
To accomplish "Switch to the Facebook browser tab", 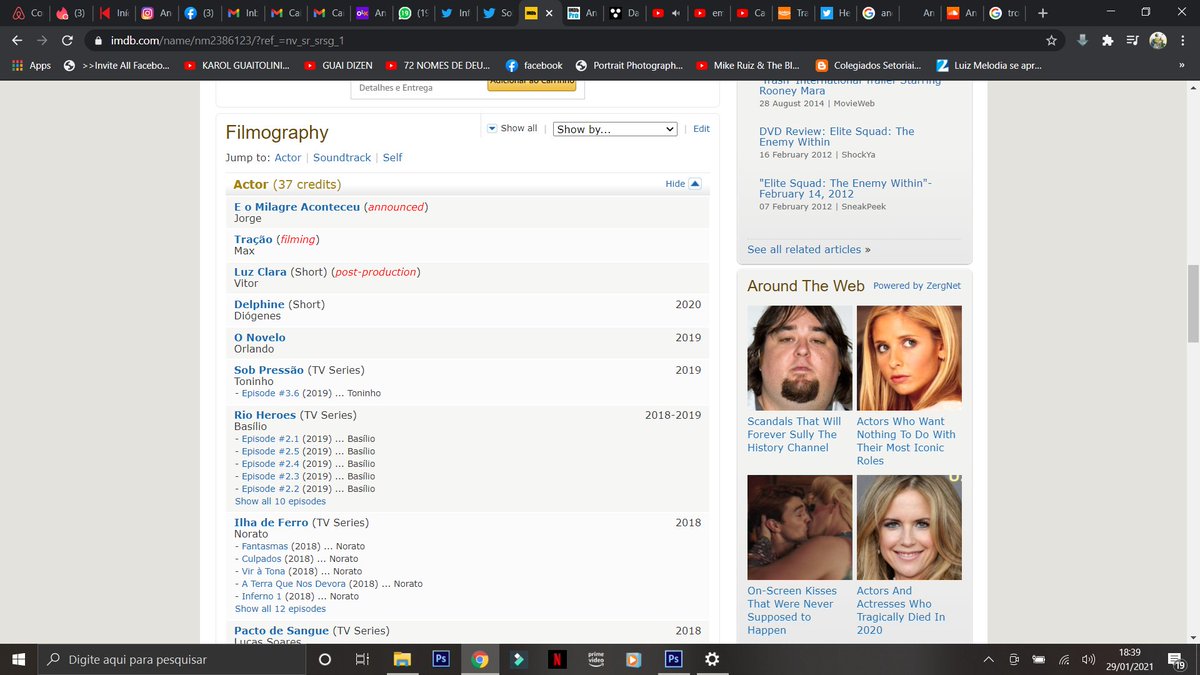I will pos(200,13).
